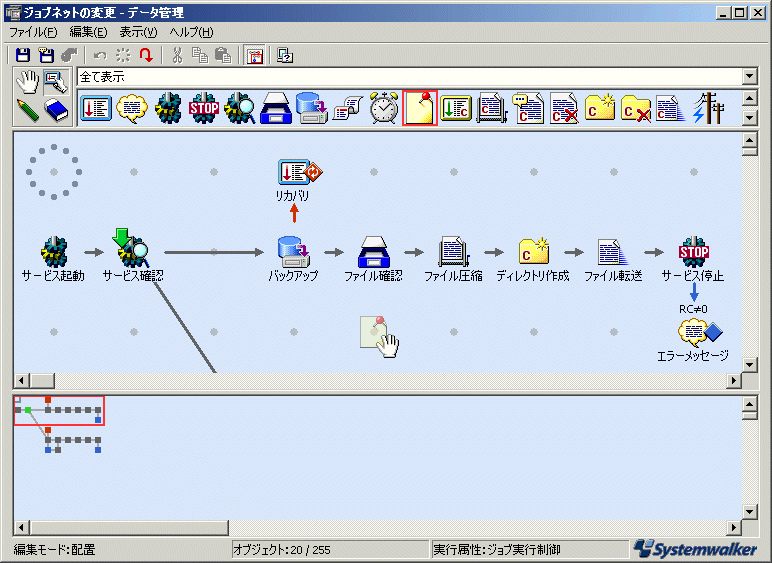Viewport: 772px width, 563px height.
Task: Click the RC≠0 condition label
Action: (693, 310)
